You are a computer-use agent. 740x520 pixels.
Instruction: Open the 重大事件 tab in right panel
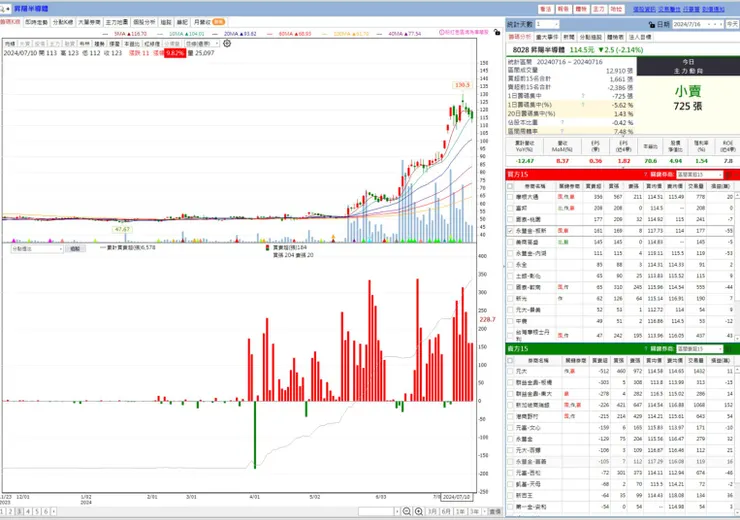[547, 37]
